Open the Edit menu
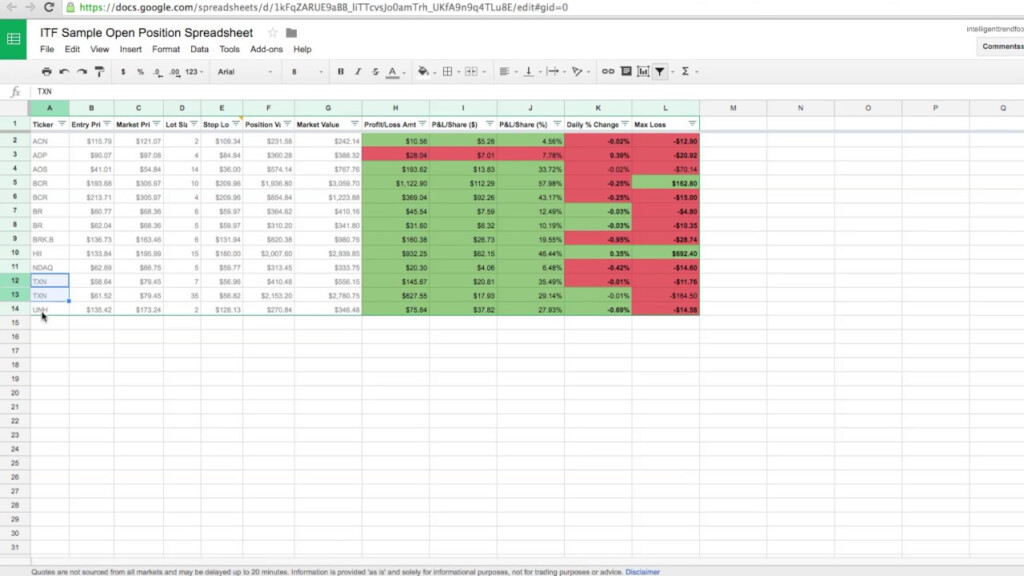Image resolution: width=1024 pixels, height=576 pixels. (72, 49)
